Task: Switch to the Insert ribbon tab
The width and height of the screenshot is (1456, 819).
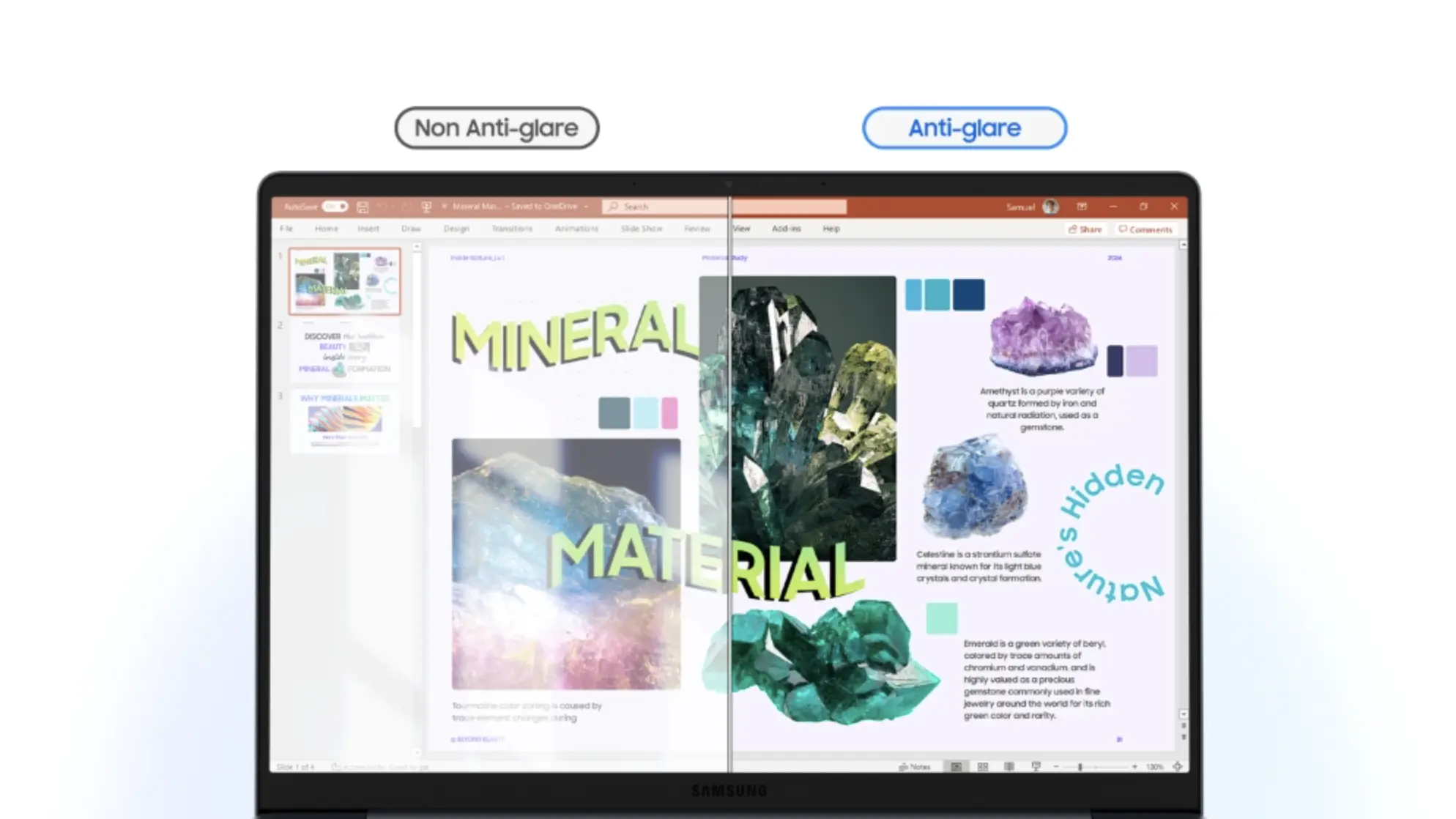Action: coord(368,229)
